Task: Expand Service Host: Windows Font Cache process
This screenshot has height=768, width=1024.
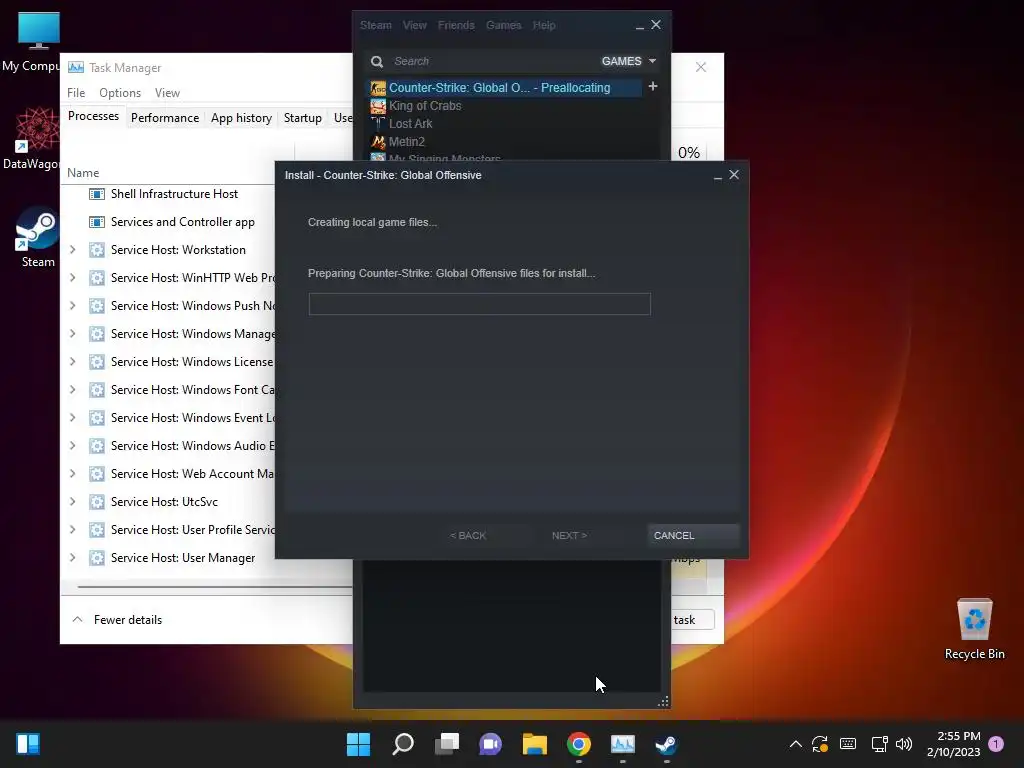Action: point(73,390)
